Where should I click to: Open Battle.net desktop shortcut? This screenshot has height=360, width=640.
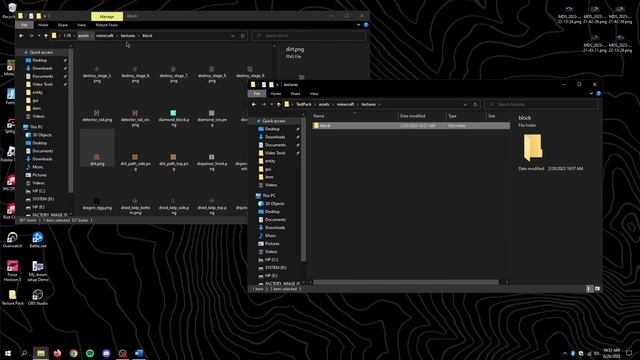click(x=38, y=240)
